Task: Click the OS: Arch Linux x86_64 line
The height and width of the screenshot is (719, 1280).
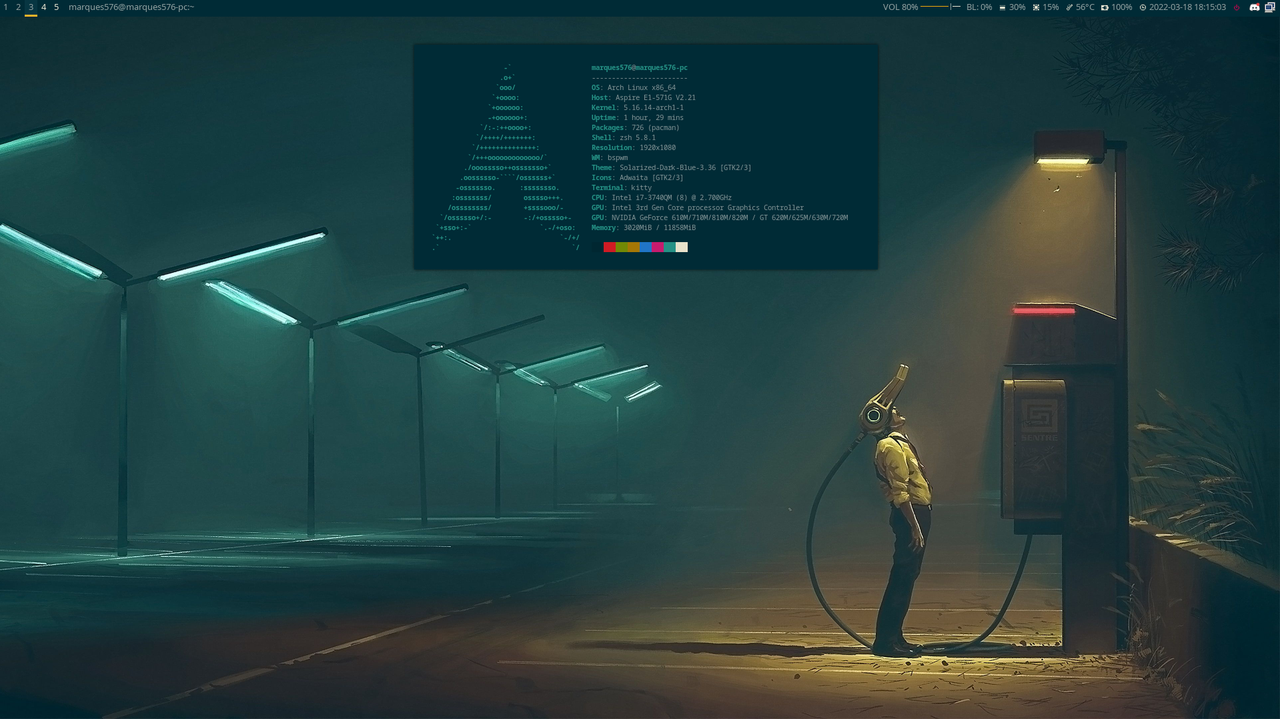Action: [x=633, y=88]
